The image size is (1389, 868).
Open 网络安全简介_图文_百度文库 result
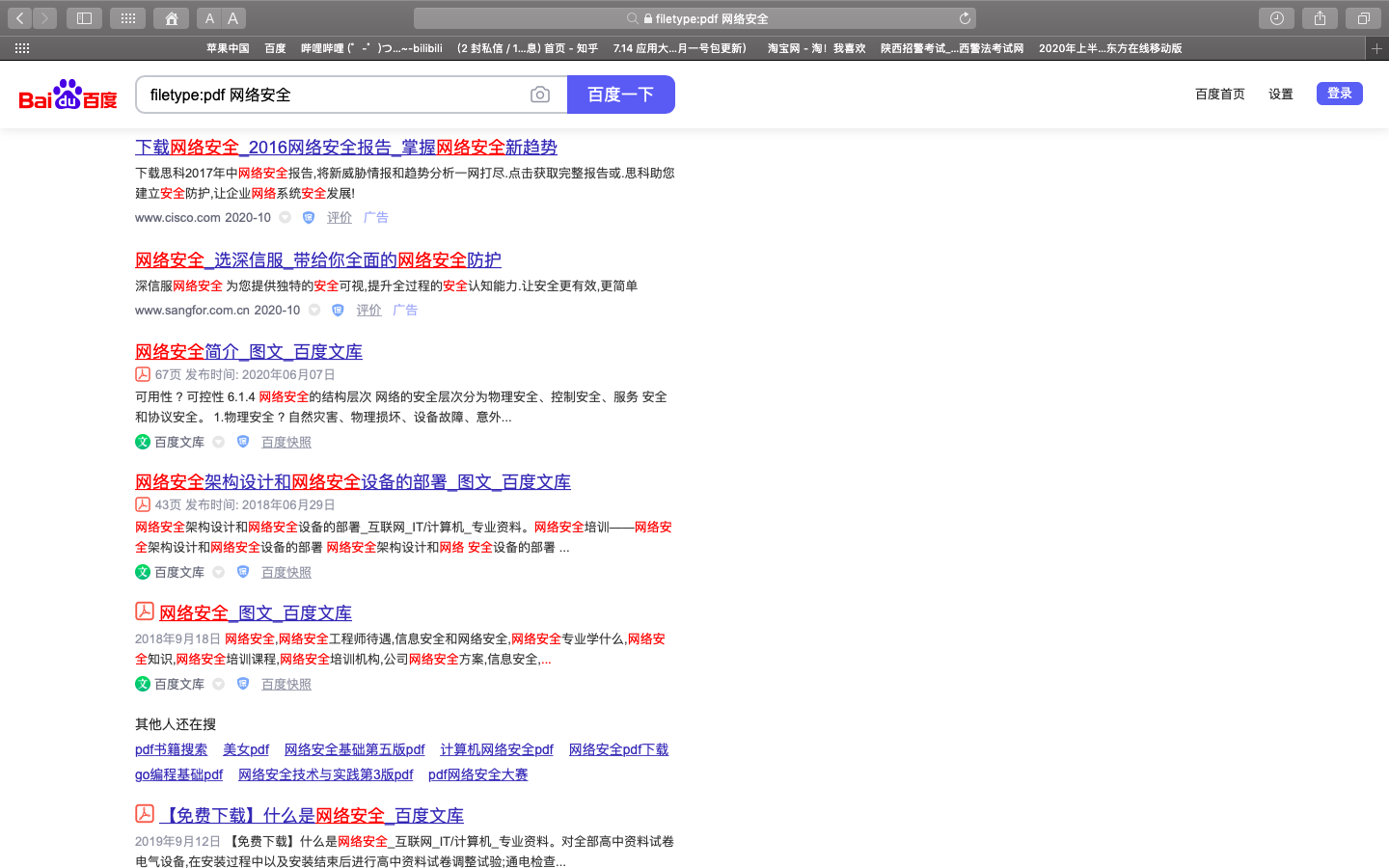249,352
